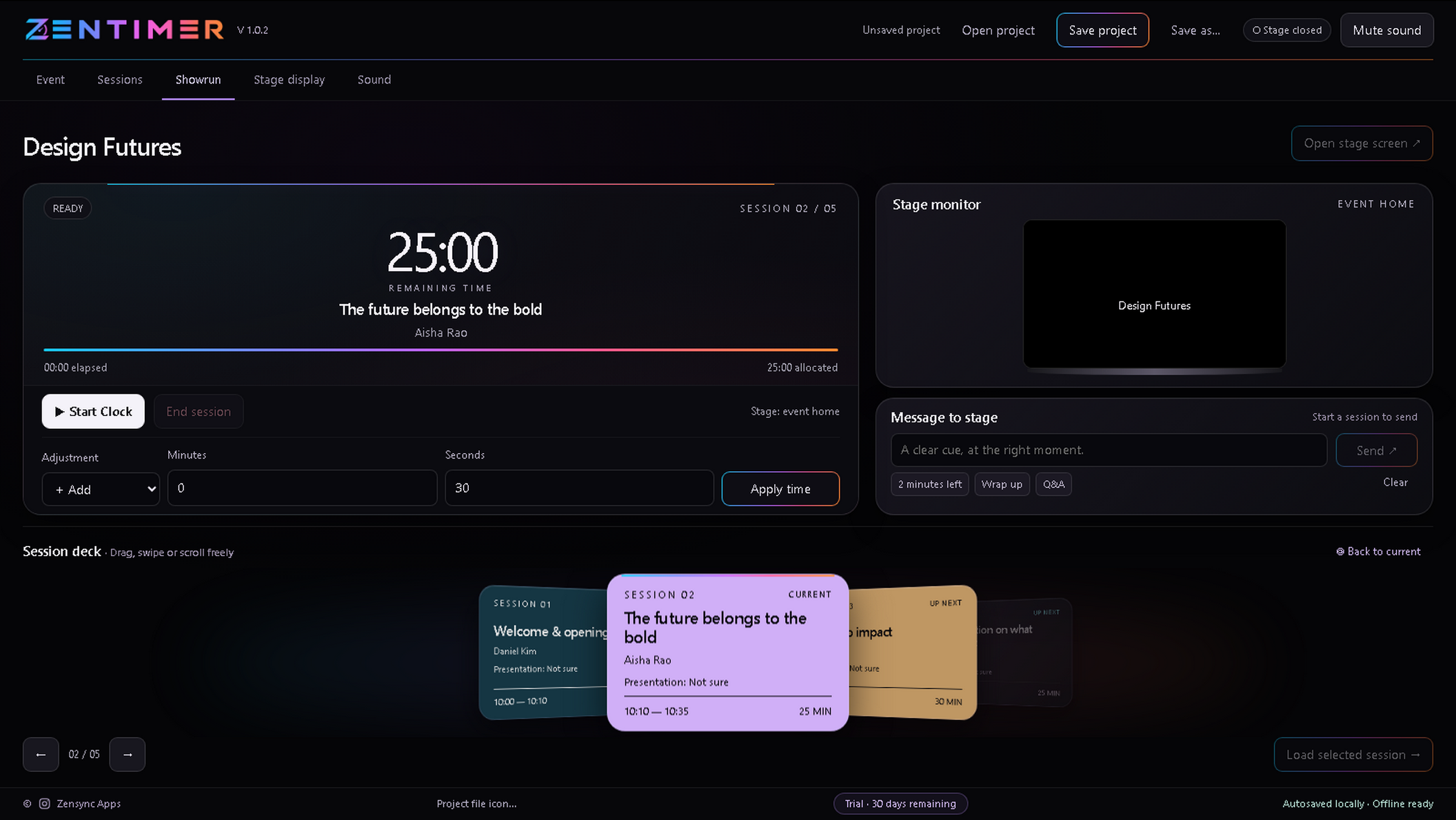Click Trial 30 days remaining badge

click(900, 804)
